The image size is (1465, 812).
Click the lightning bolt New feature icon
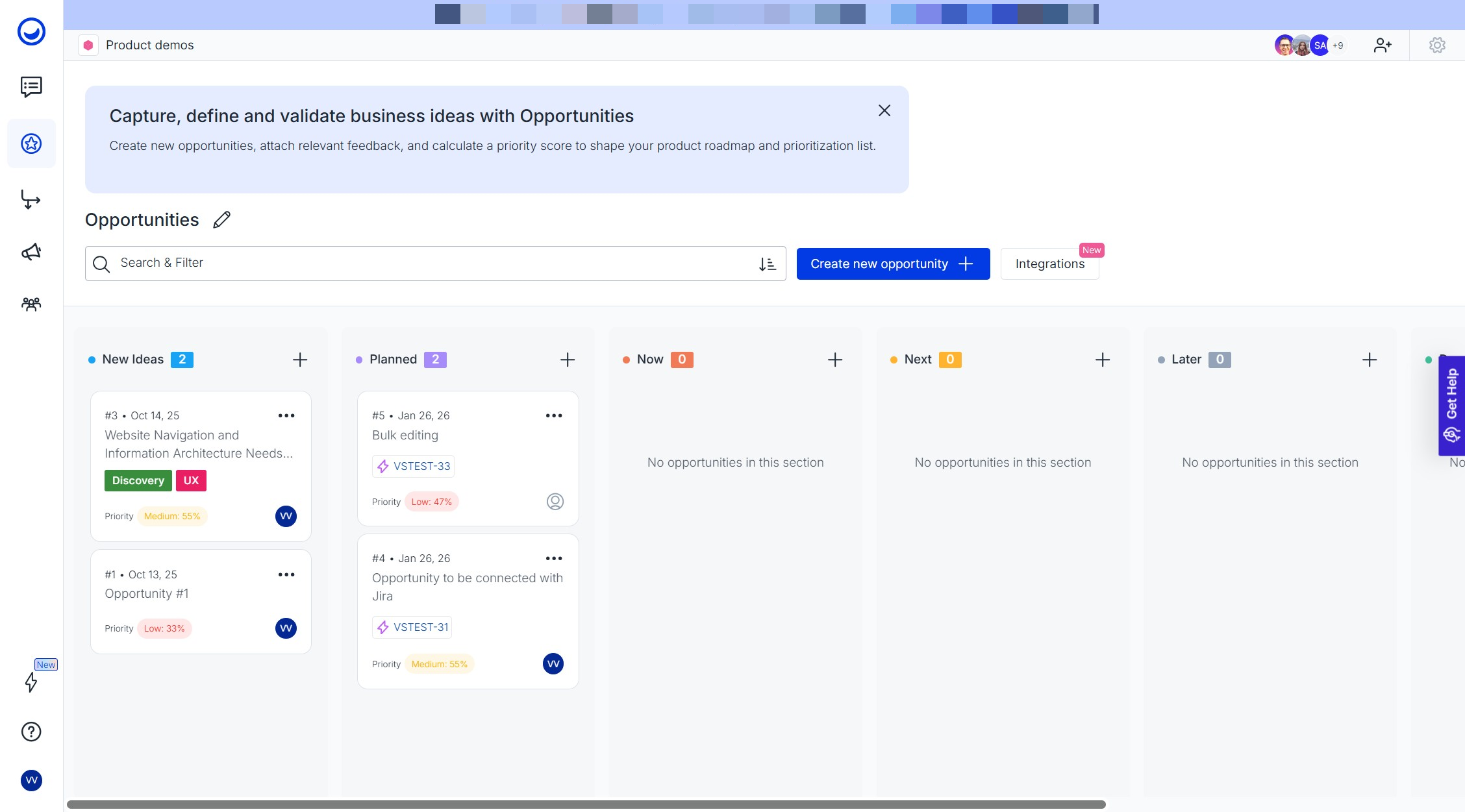click(x=31, y=682)
